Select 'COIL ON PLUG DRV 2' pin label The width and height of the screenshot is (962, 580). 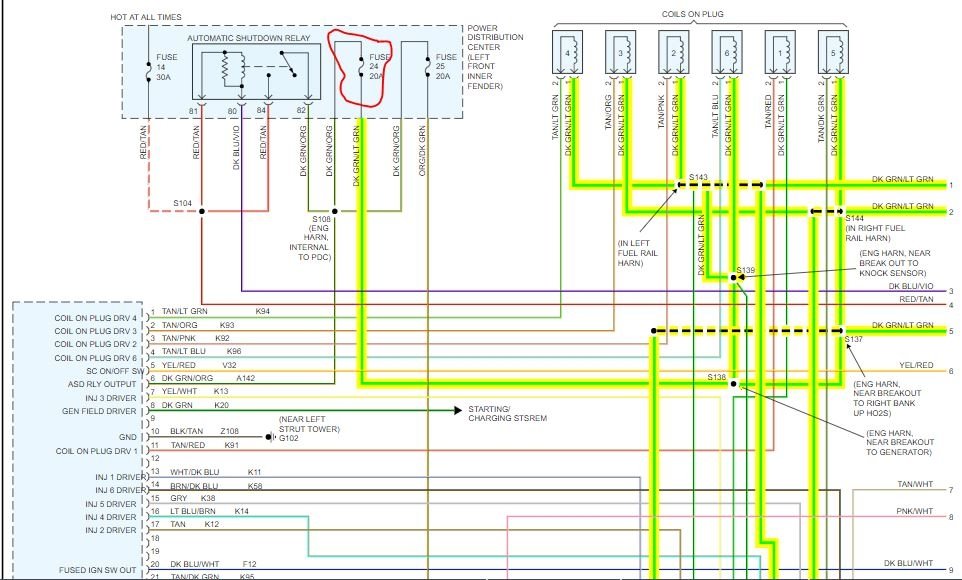point(96,344)
